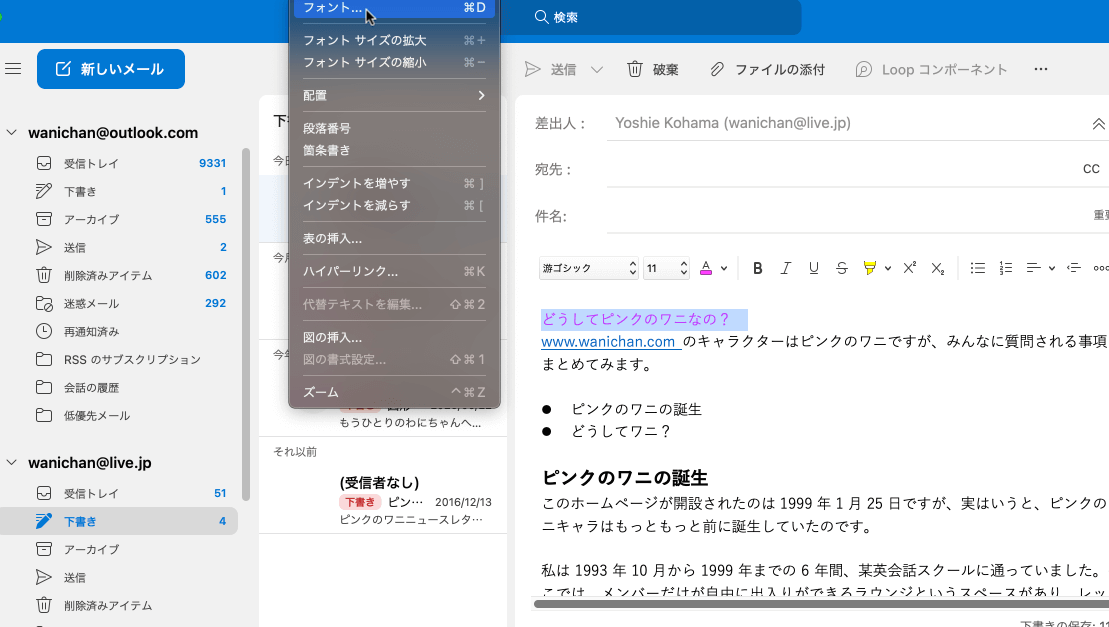
Task: Click ファイルの添付 attach file button
Action: 767,69
